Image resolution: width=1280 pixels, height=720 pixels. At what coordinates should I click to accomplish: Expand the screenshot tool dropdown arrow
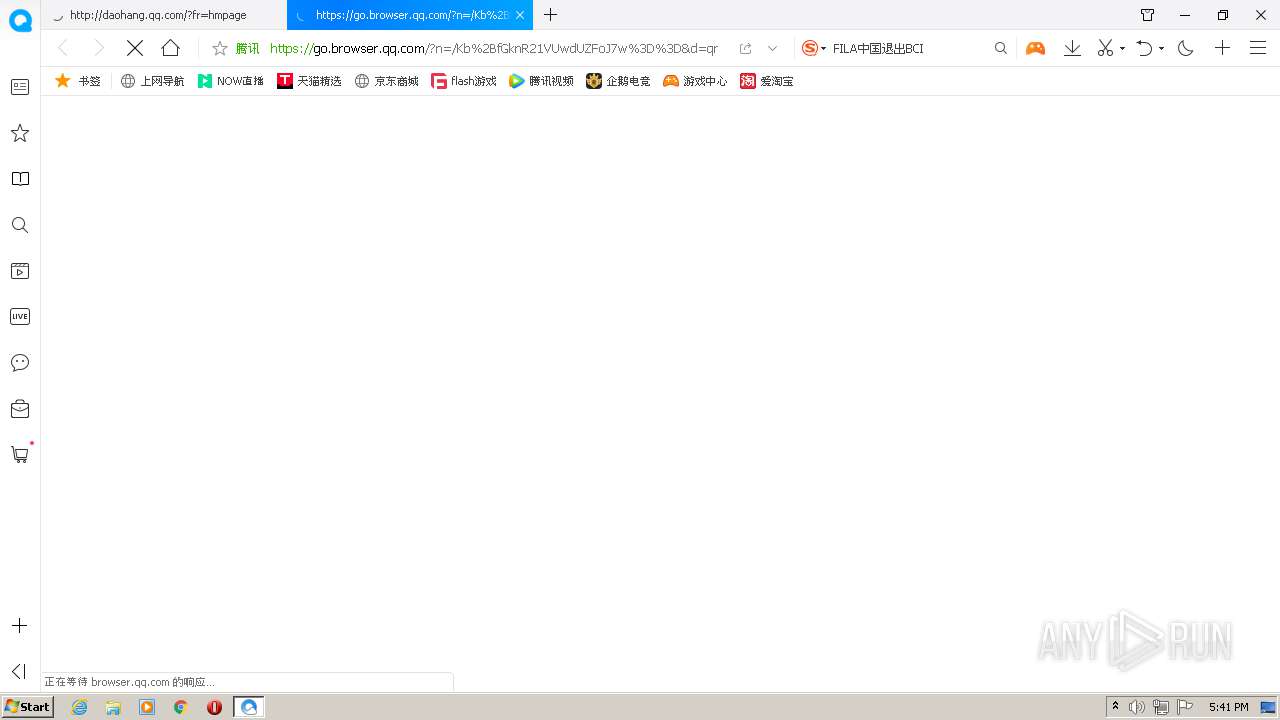[x=1122, y=48]
